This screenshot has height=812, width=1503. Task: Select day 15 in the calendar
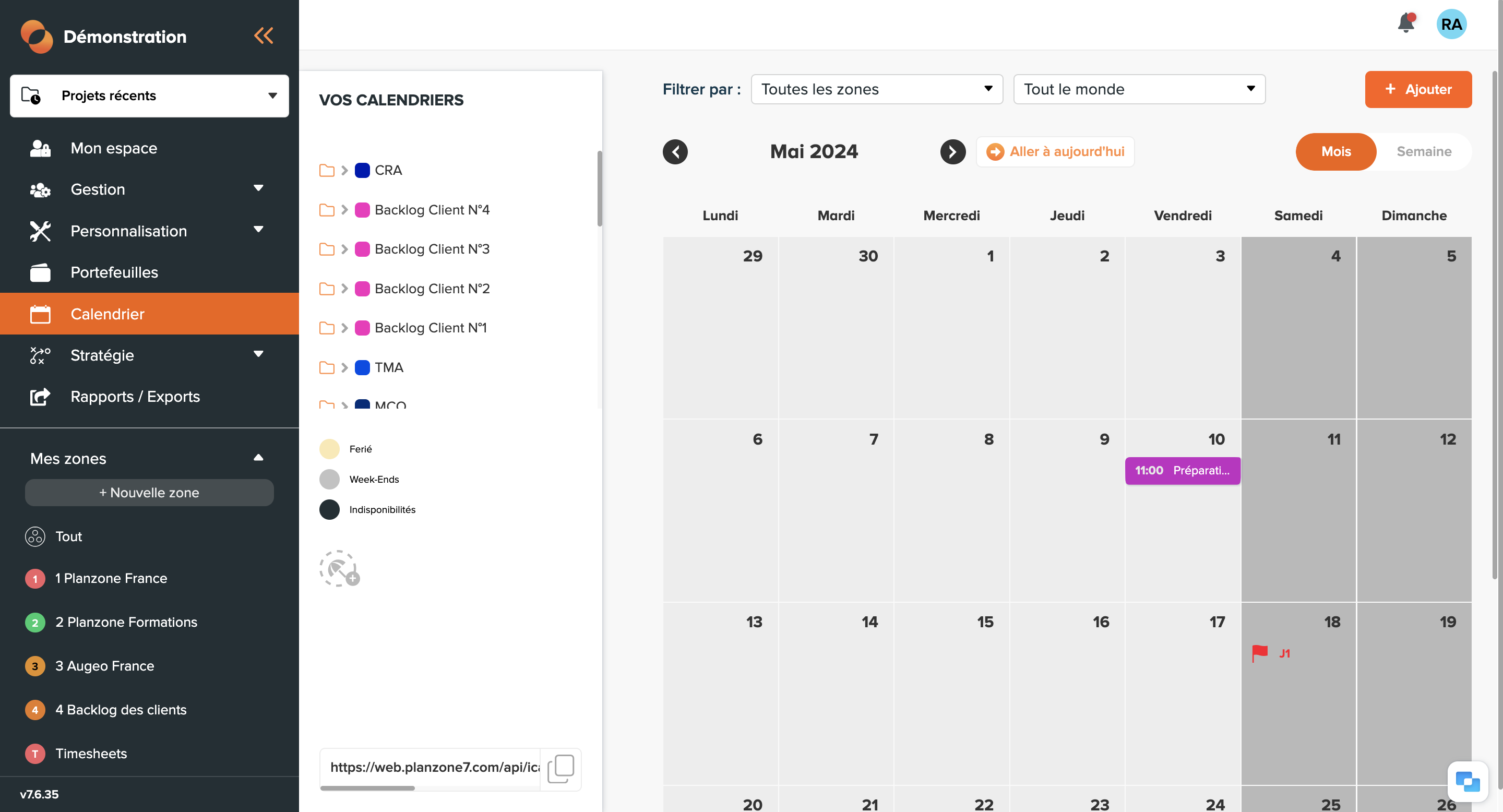point(951,693)
